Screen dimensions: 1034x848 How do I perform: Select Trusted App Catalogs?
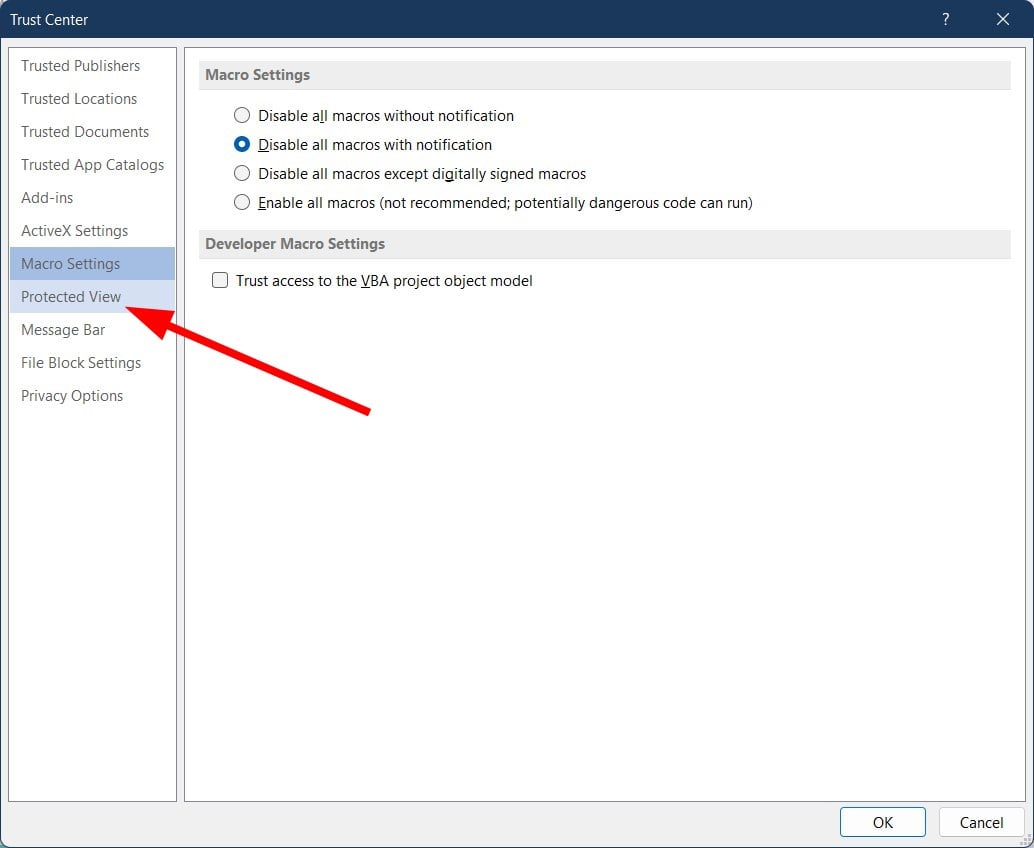(92, 165)
